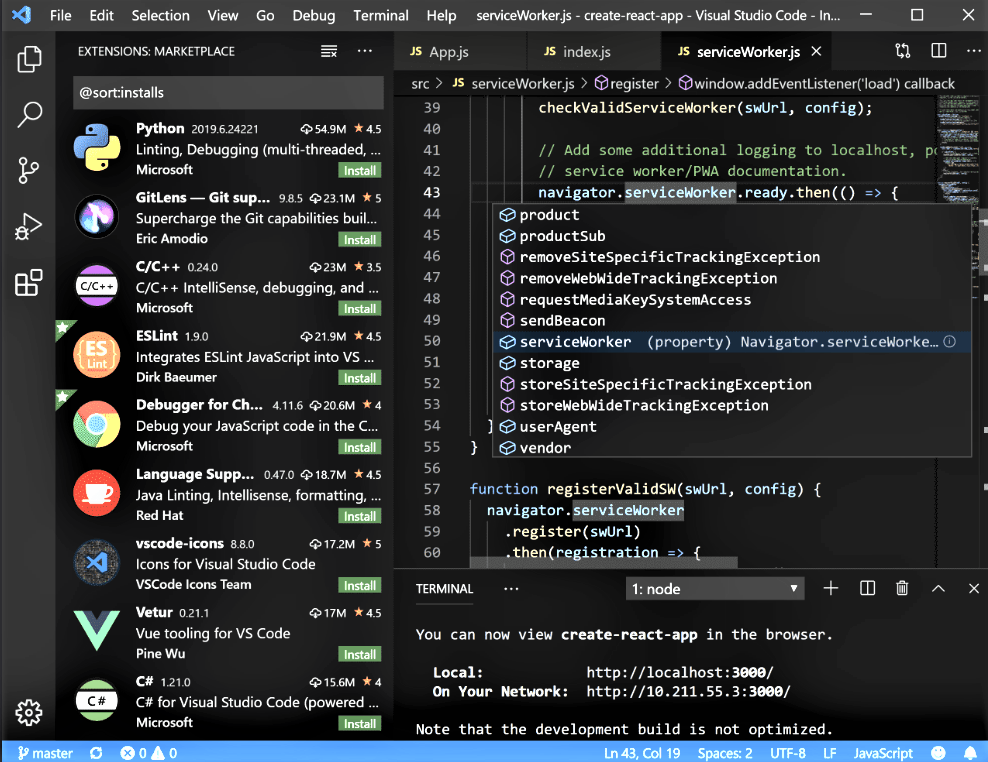
Task: Open Changes compare icon in editor toolbar
Action: click(903, 51)
